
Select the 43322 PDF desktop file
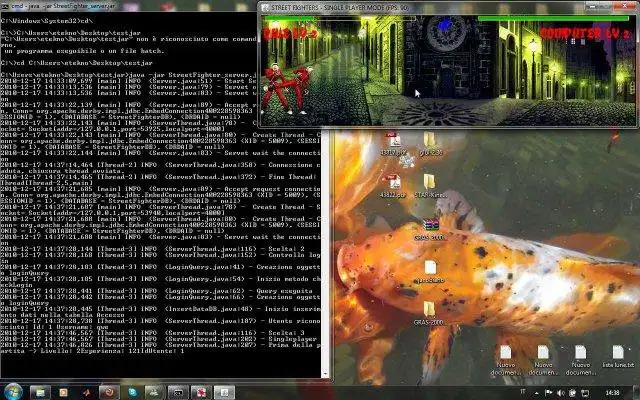coord(393,186)
